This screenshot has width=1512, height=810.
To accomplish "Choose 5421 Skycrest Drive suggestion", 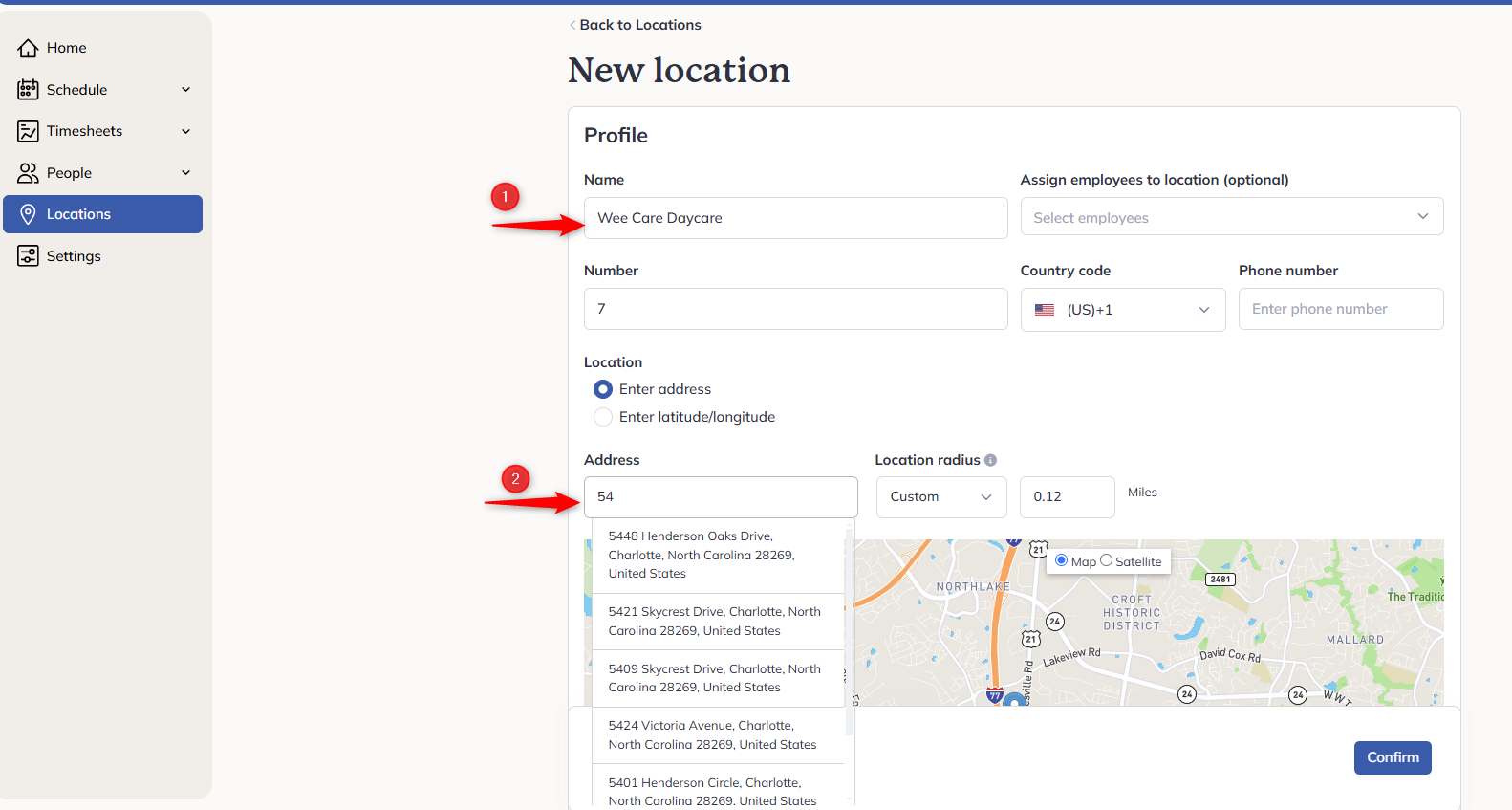I will (x=718, y=622).
